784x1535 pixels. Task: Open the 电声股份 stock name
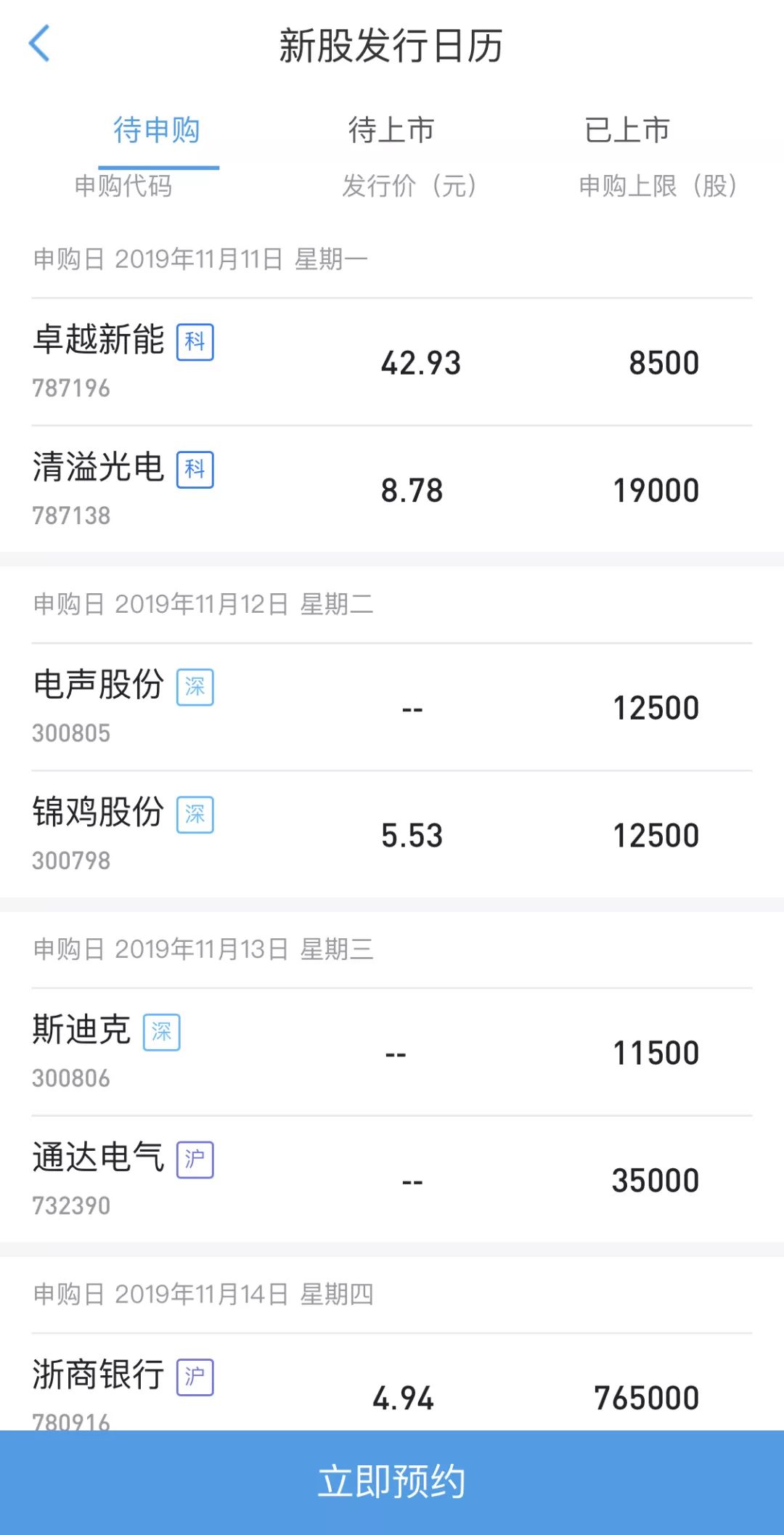tap(99, 685)
